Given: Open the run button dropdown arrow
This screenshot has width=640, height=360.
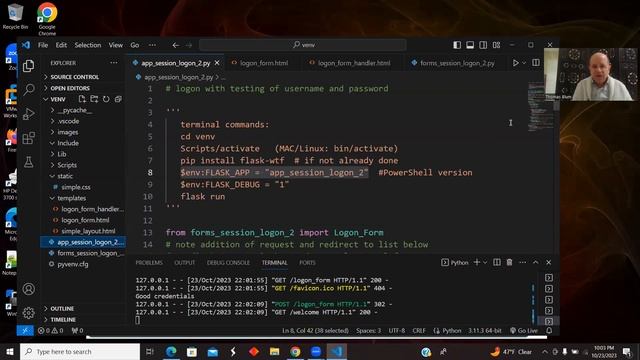Looking at the screenshot, I should [524, 63].
